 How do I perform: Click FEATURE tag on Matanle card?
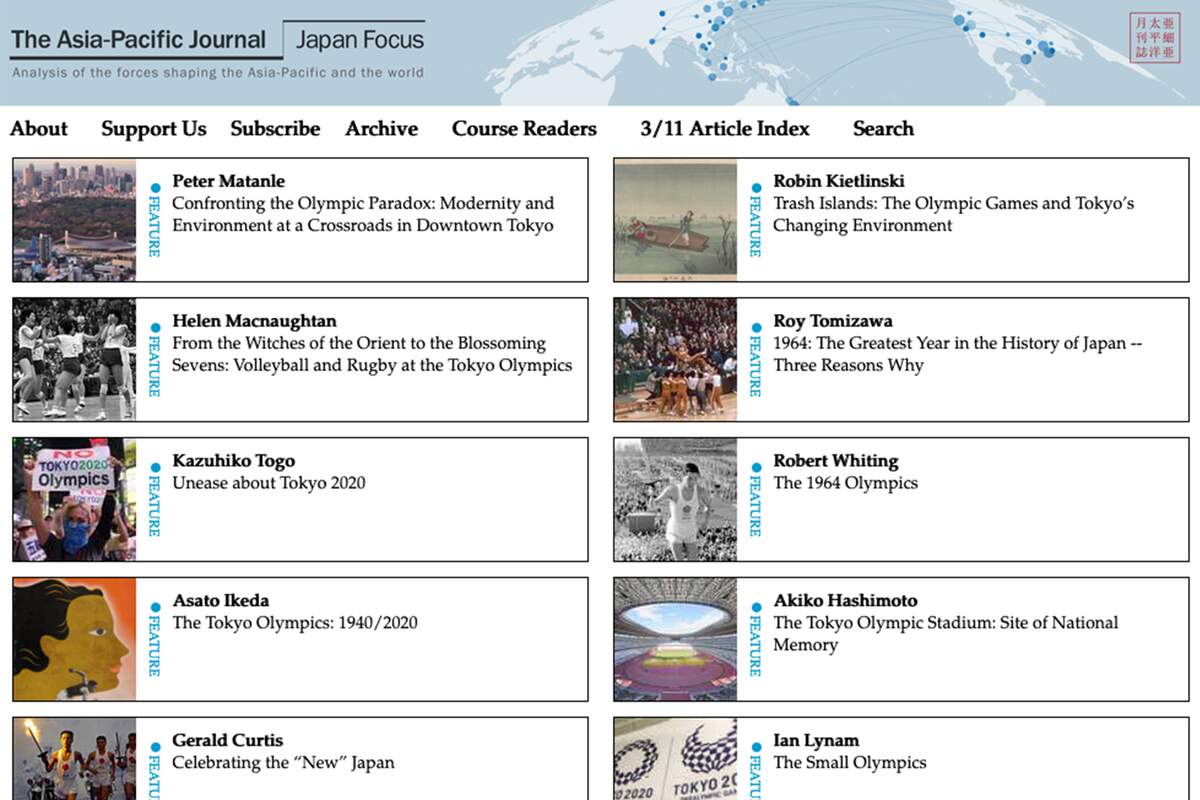pyautogui.click(x=155, y=221)
